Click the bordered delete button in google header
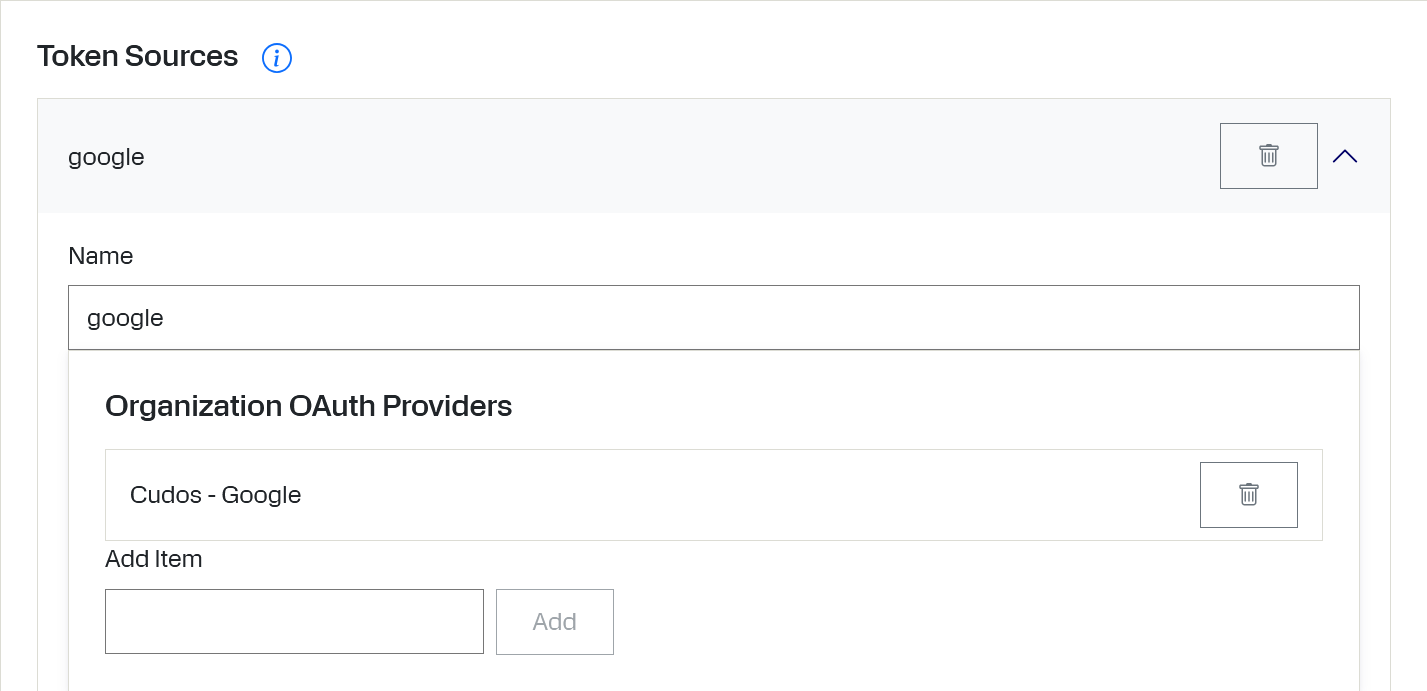Viewport: 1427px width, 691px height. (x=1269, y=156)
